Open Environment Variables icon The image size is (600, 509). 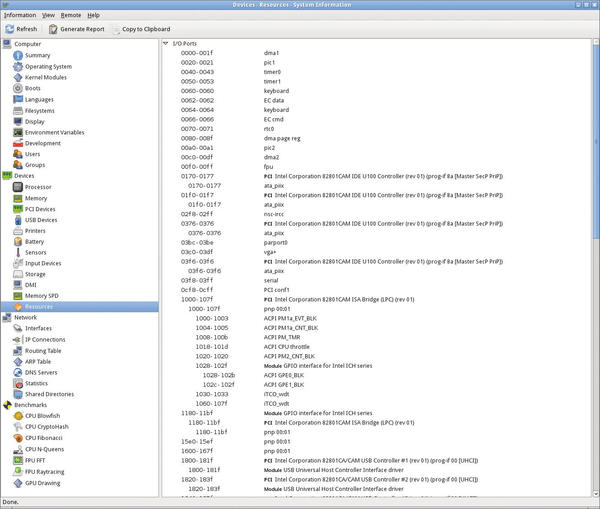tap(18, 132)
